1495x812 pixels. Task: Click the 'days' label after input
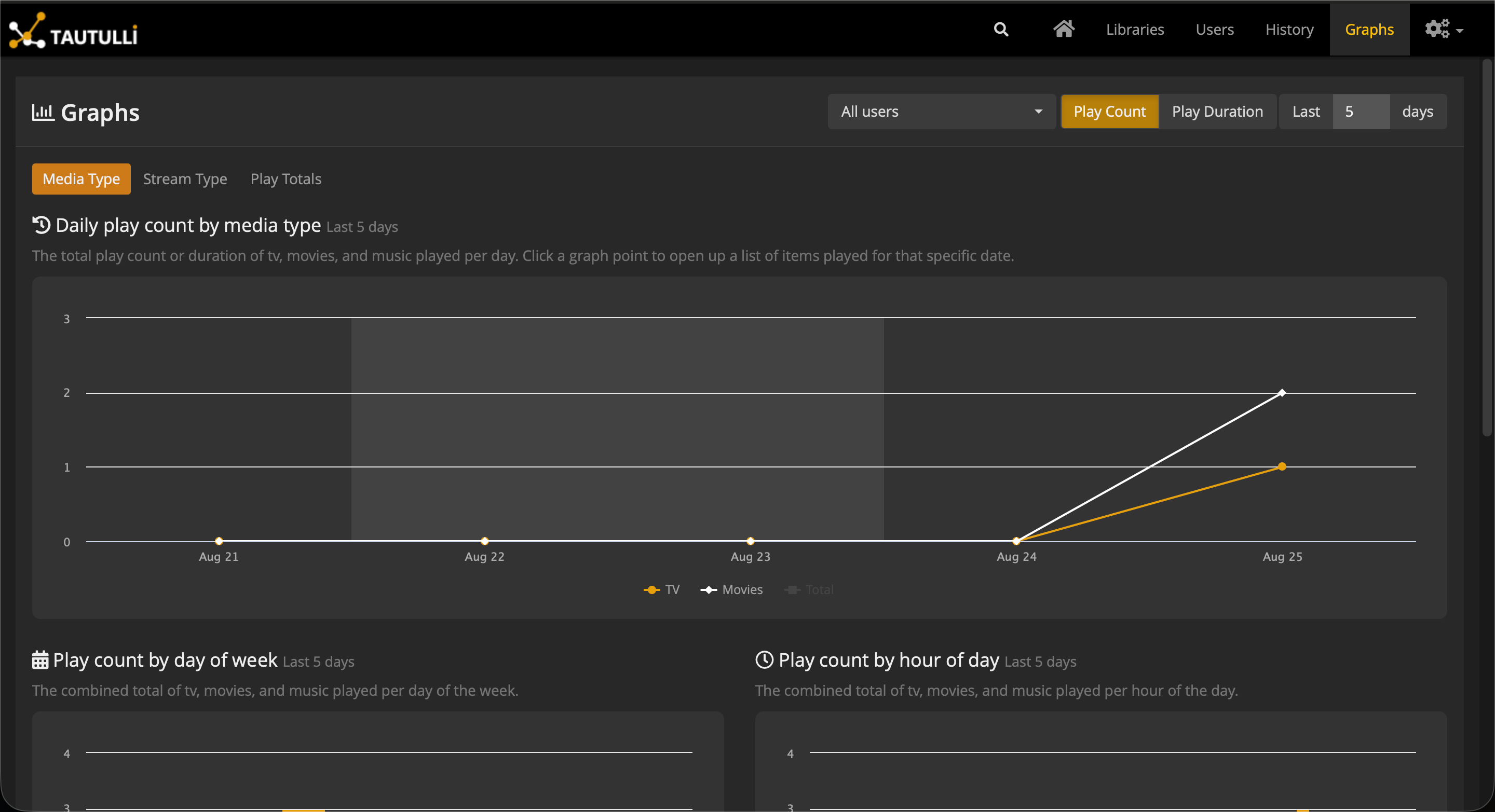1418,112
